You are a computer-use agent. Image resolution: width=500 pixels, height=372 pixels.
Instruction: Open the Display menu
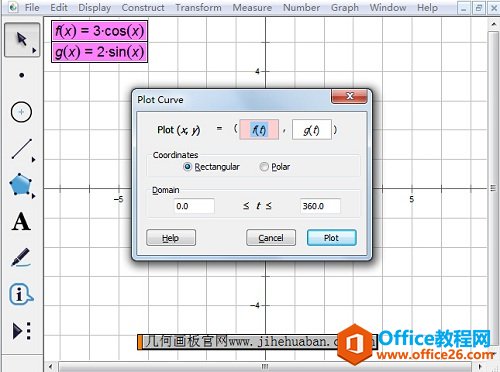coord(95,7)
